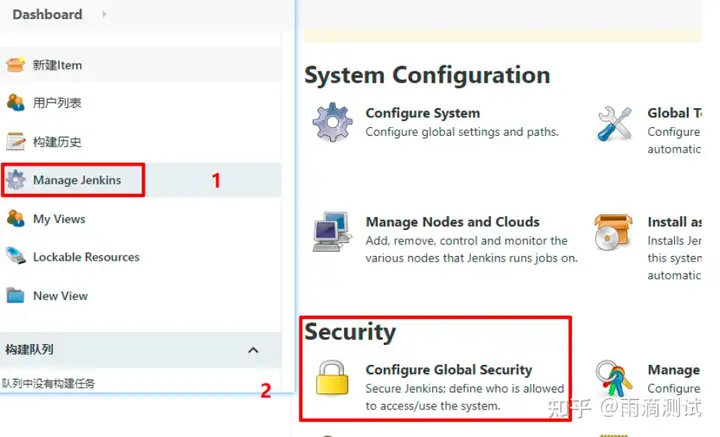Click the Manage Jenkins gear icon
The width and height of the screenshot is (720, 437).
click(16, 179)
